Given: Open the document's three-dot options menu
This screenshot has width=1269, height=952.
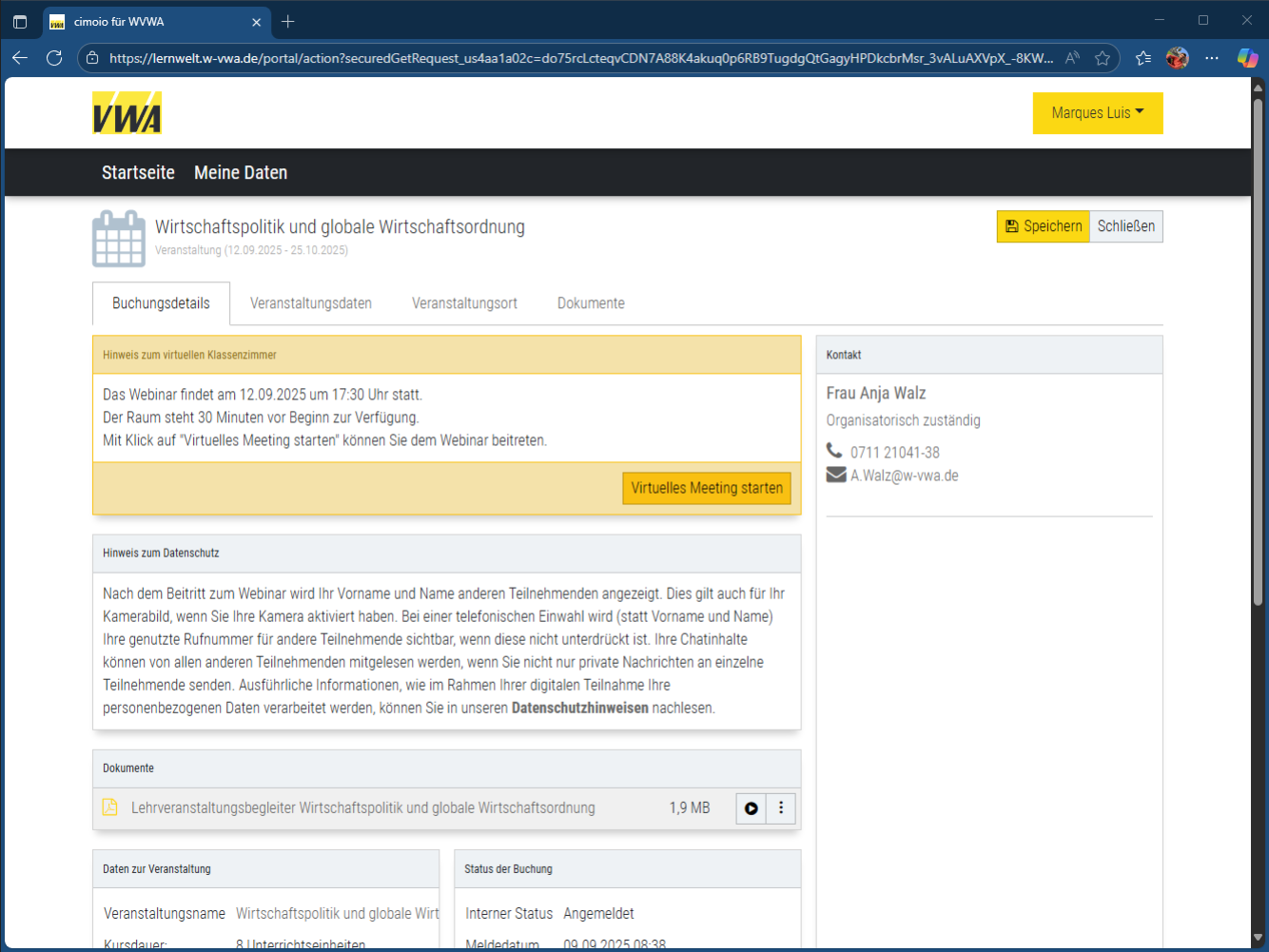Looking at the screenshot, I should [x=781, y=808].
